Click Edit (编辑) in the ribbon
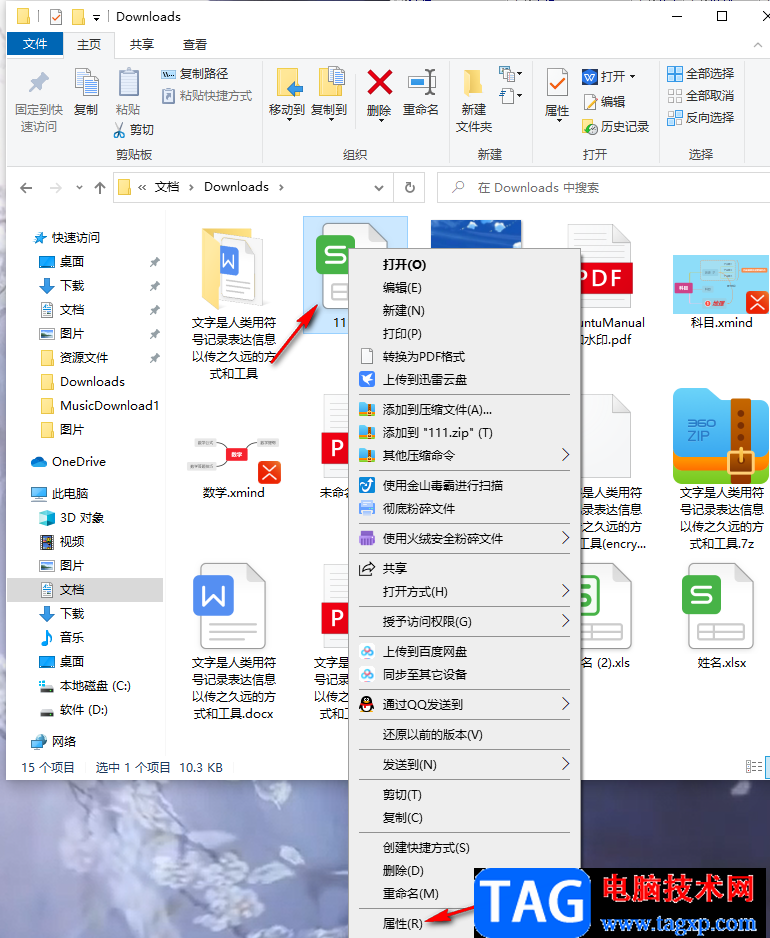This screenshot has width=770, height=938. (x=604, y=102)
